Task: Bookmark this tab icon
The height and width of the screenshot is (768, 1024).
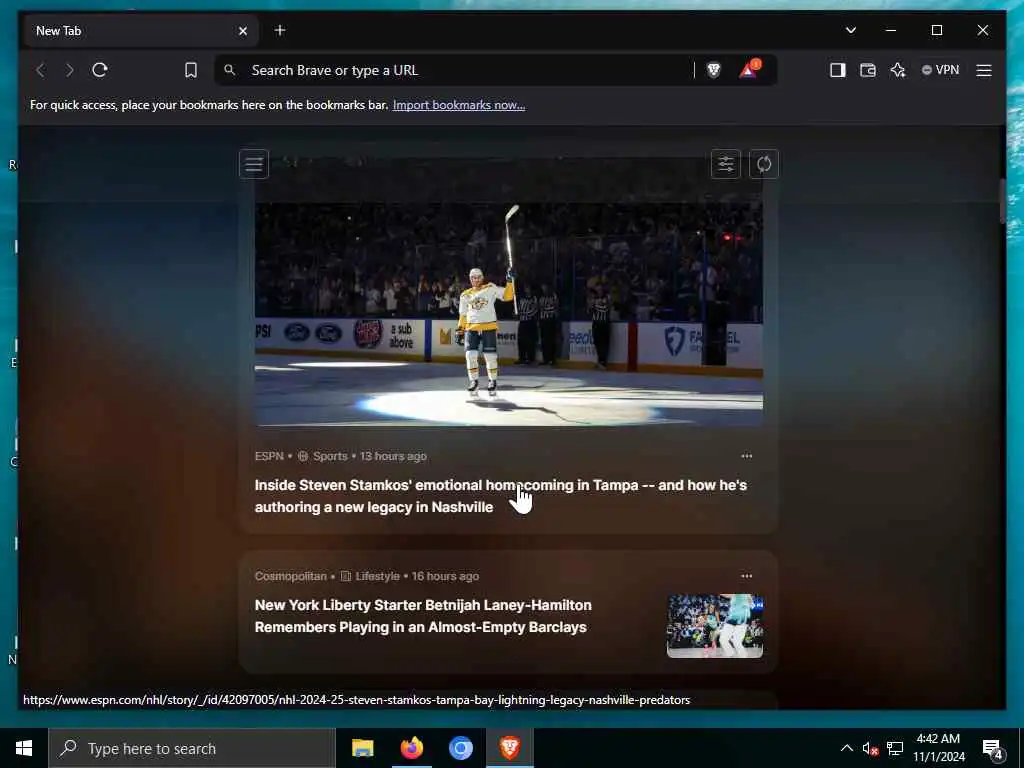Action: coord(191,70)
